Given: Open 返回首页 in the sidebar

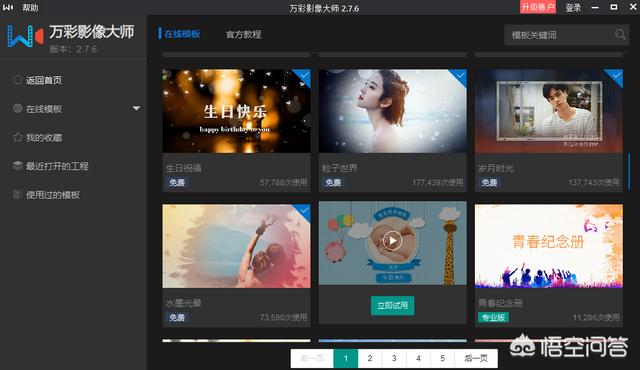Looking at the screenshot, I should click(44, 80).
